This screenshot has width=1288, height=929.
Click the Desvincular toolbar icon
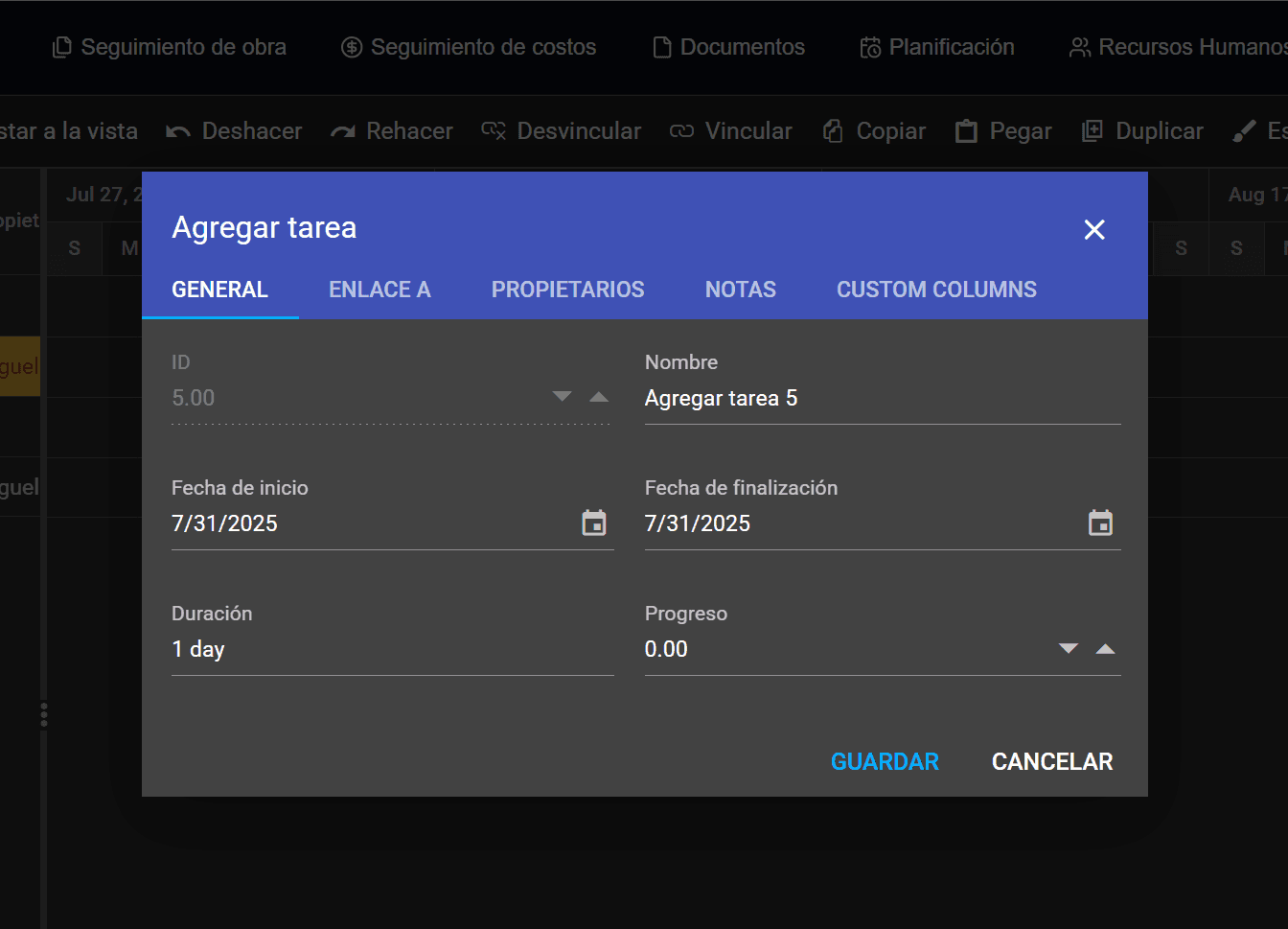point(494,131)
